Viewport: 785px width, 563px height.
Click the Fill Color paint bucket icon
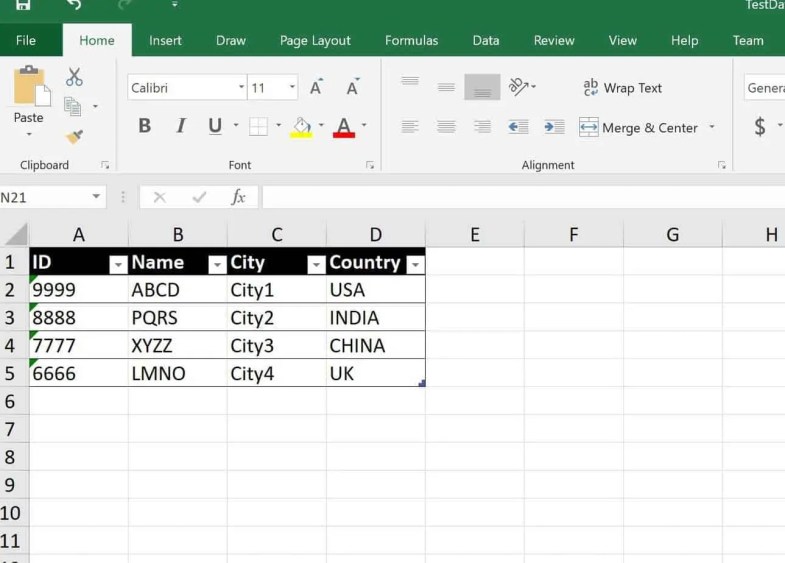point(301,127)
